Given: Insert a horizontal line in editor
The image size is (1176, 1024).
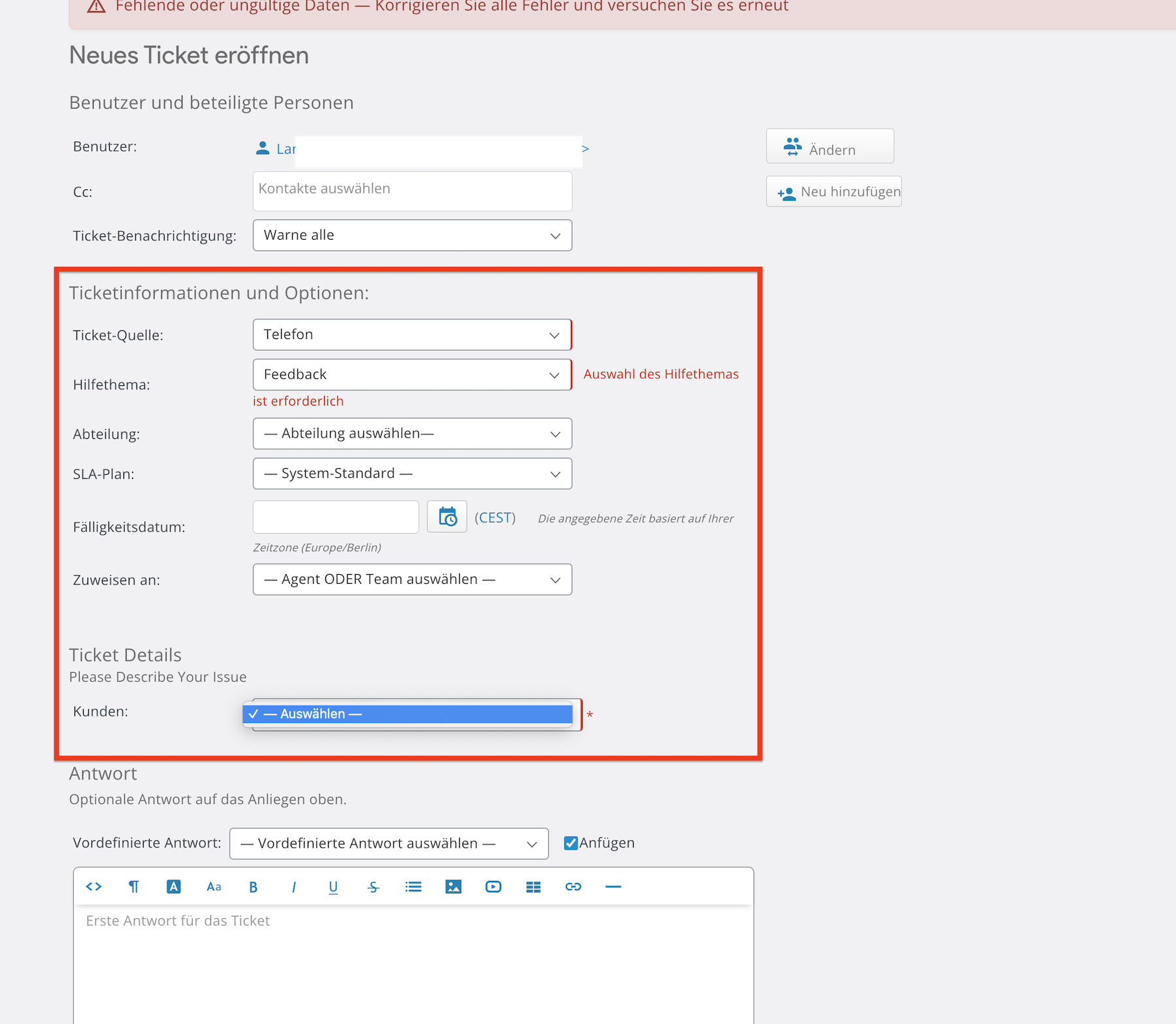Looking at the screenshot, I should 613,886.
